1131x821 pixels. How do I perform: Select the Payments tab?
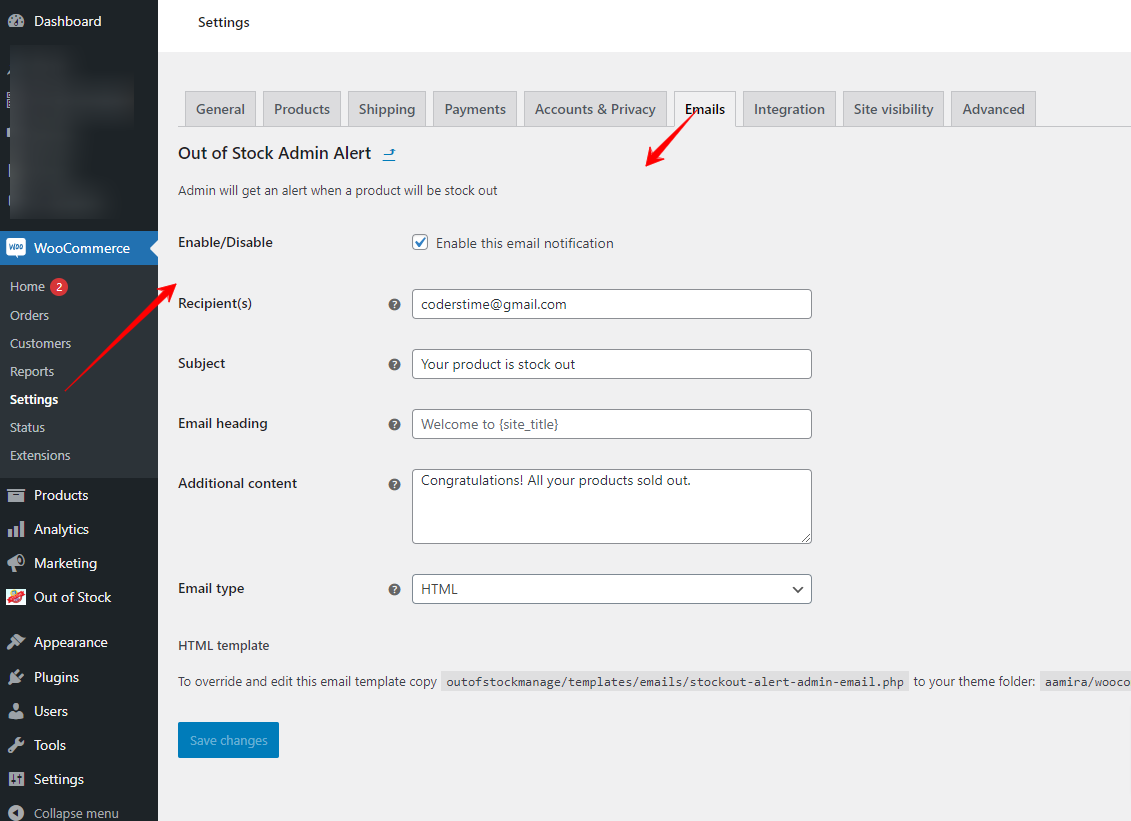475,109
